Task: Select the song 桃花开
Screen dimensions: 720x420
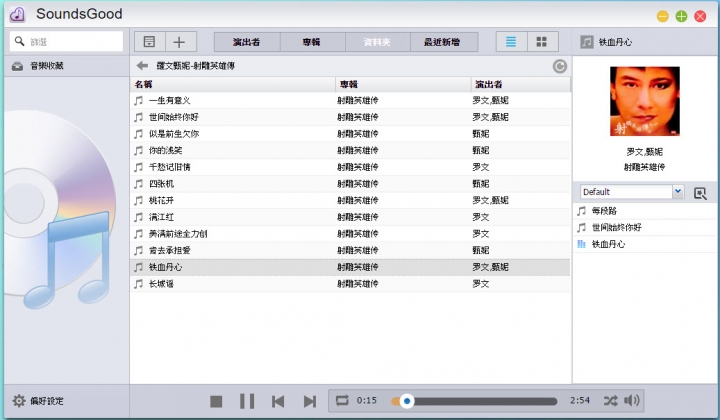Action: 350,200
